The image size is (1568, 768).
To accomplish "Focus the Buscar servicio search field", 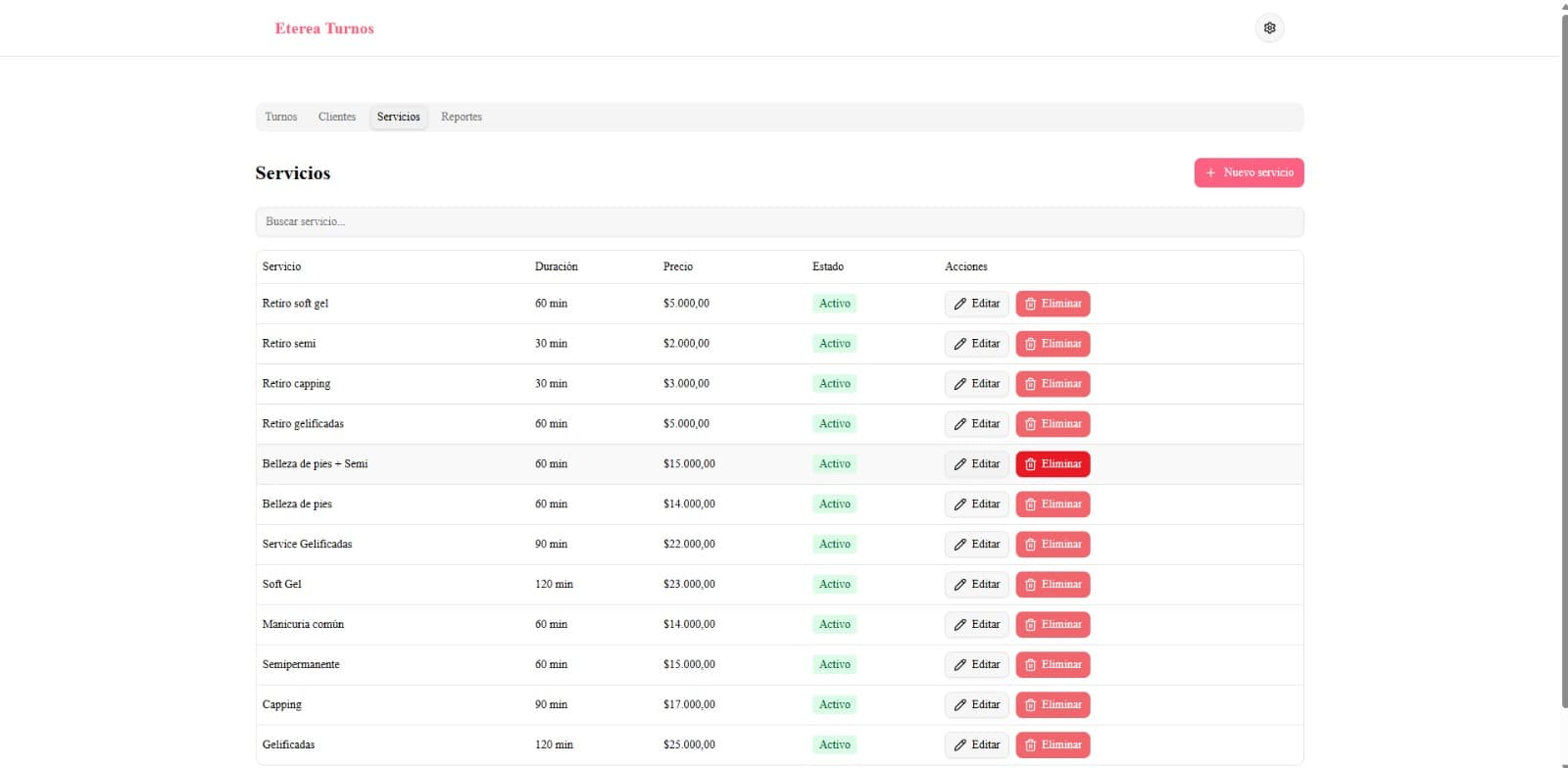I will coord(779,222).
